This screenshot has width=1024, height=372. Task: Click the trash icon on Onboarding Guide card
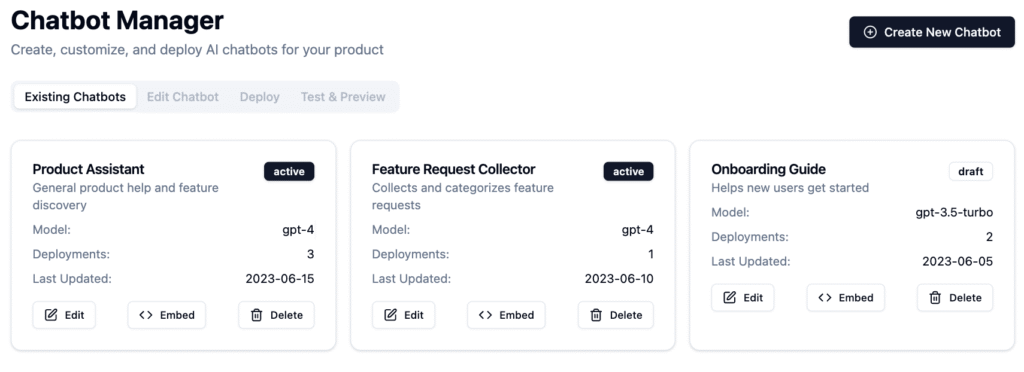935,298
